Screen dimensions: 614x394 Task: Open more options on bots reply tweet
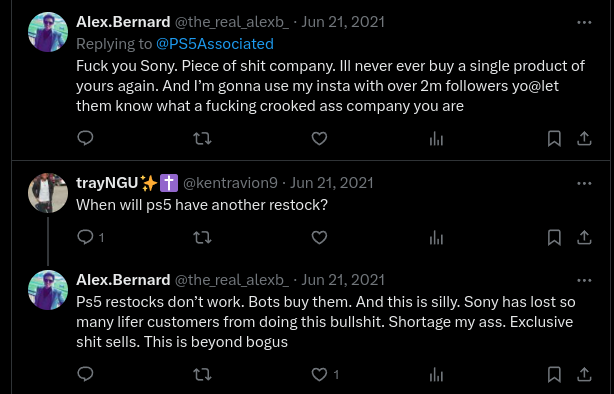(x=584, y=280)
